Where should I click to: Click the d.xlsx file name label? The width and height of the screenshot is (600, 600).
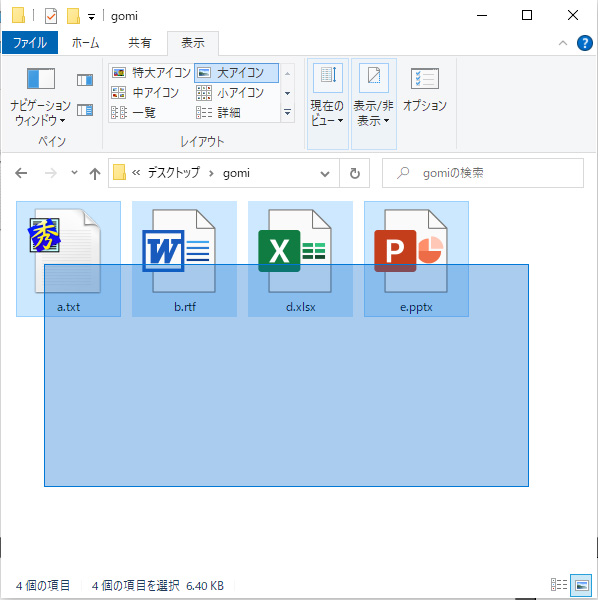pyautogui.click(x=301, y=307)
